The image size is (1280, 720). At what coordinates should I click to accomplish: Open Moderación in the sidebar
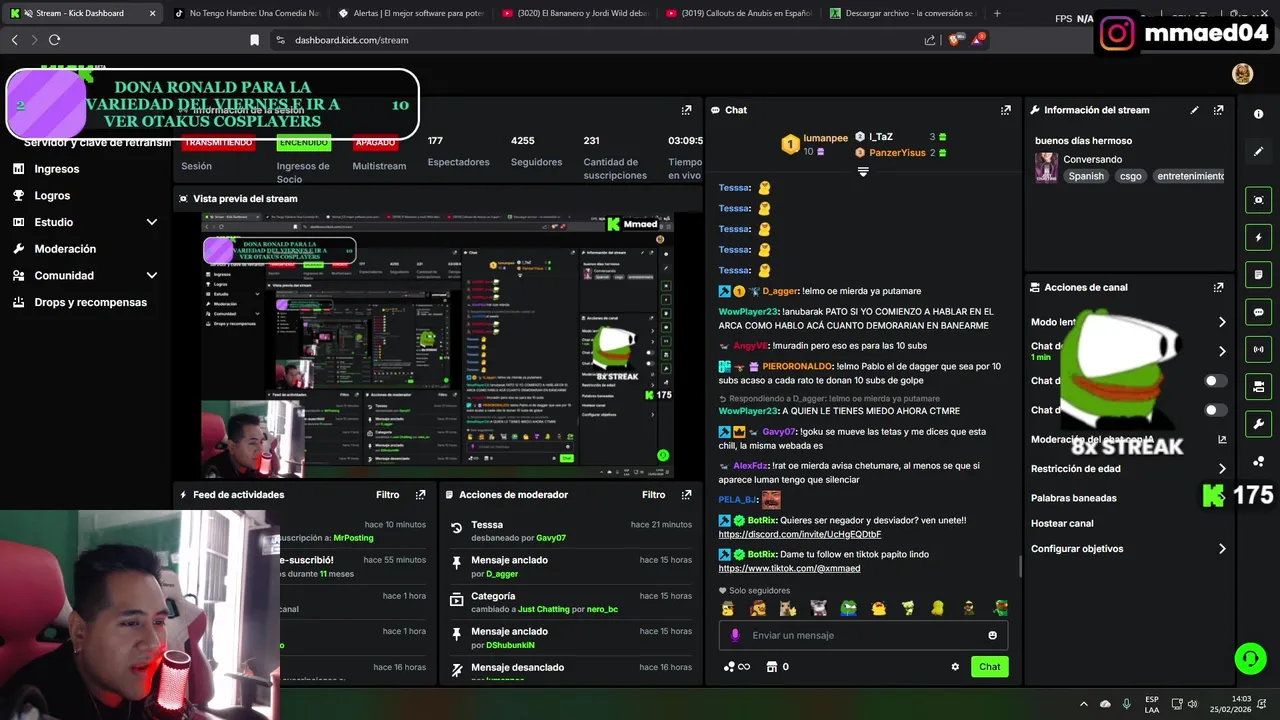[65, 249]
